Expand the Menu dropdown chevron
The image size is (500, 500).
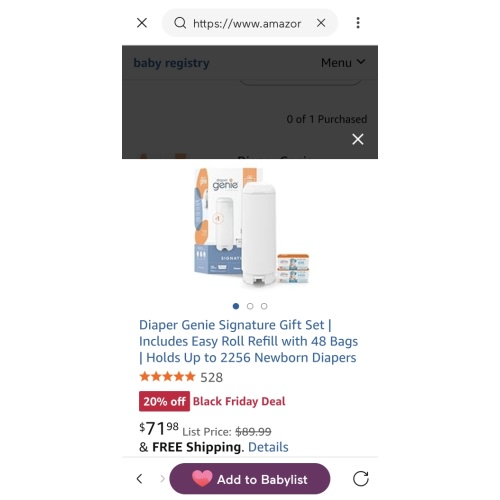click(x=361, y=62)
